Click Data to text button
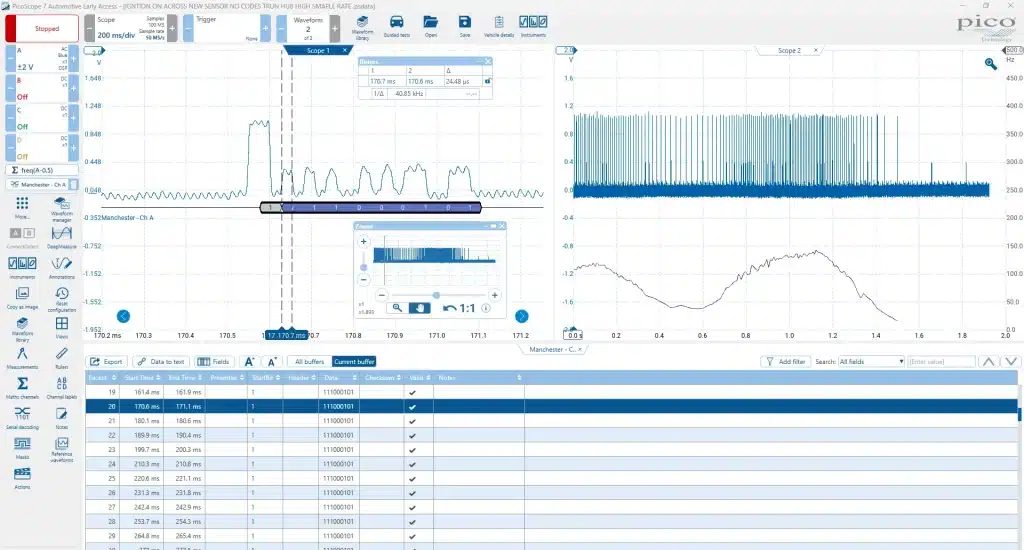 (x=161, y=361)
